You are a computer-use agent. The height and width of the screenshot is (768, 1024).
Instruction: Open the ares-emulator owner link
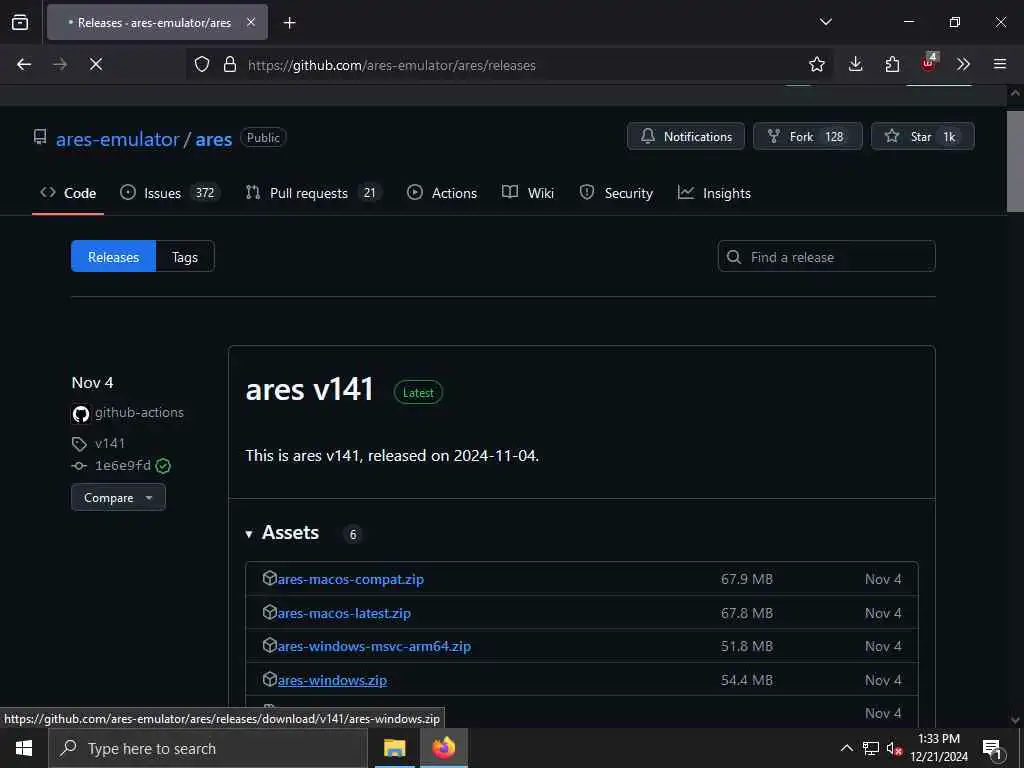point(118,139)
